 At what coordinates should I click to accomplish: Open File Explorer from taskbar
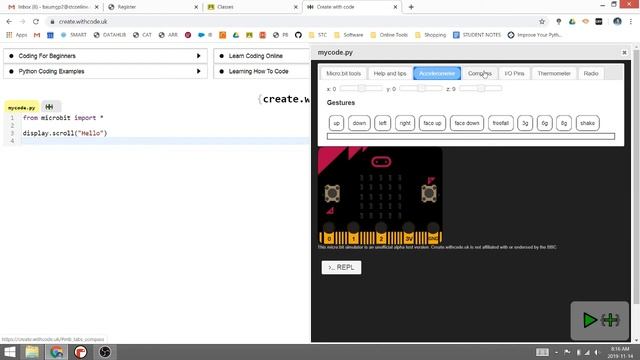coord(32,352)
